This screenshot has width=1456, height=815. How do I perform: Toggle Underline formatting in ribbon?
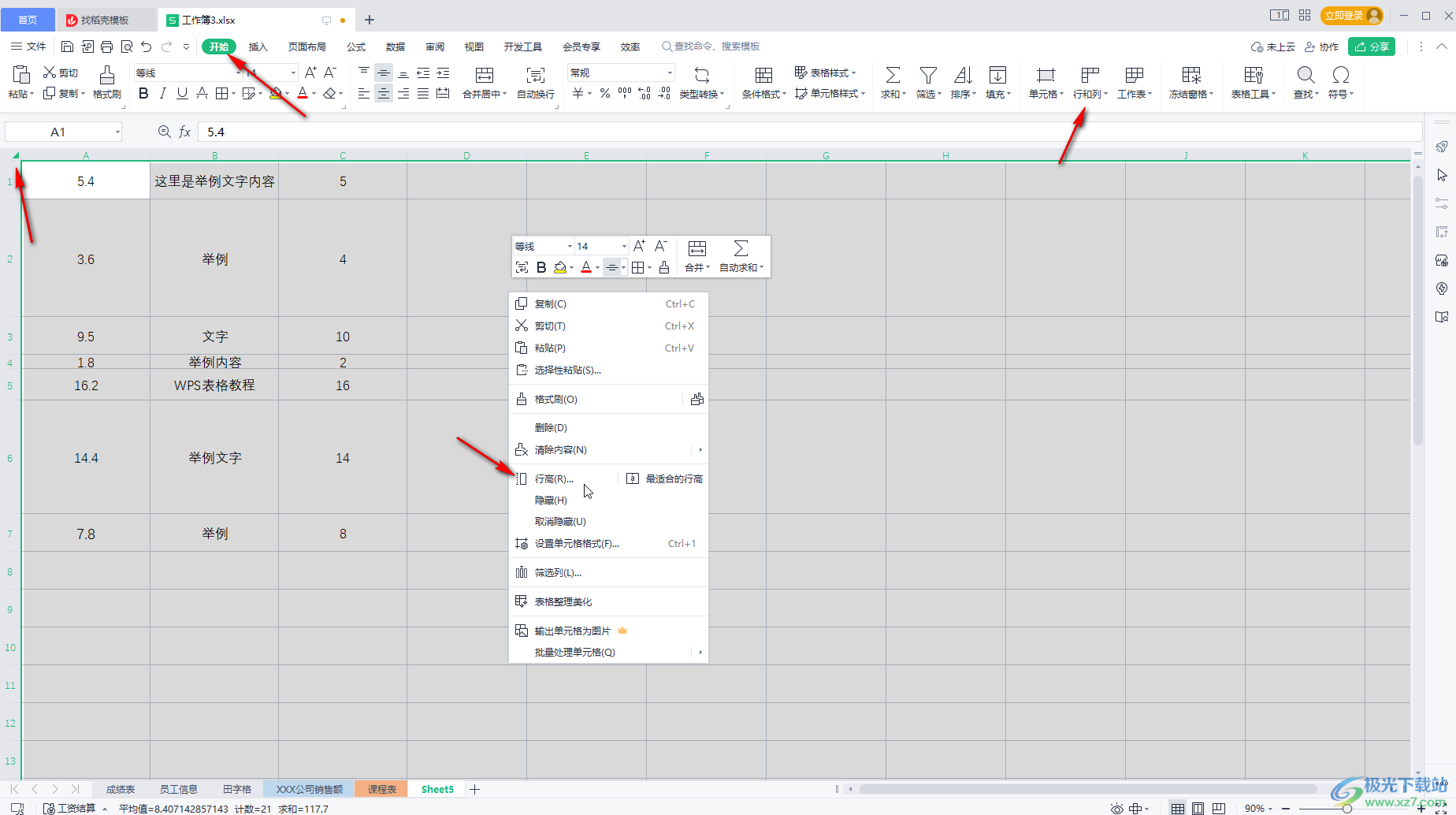tap(183, 94)
